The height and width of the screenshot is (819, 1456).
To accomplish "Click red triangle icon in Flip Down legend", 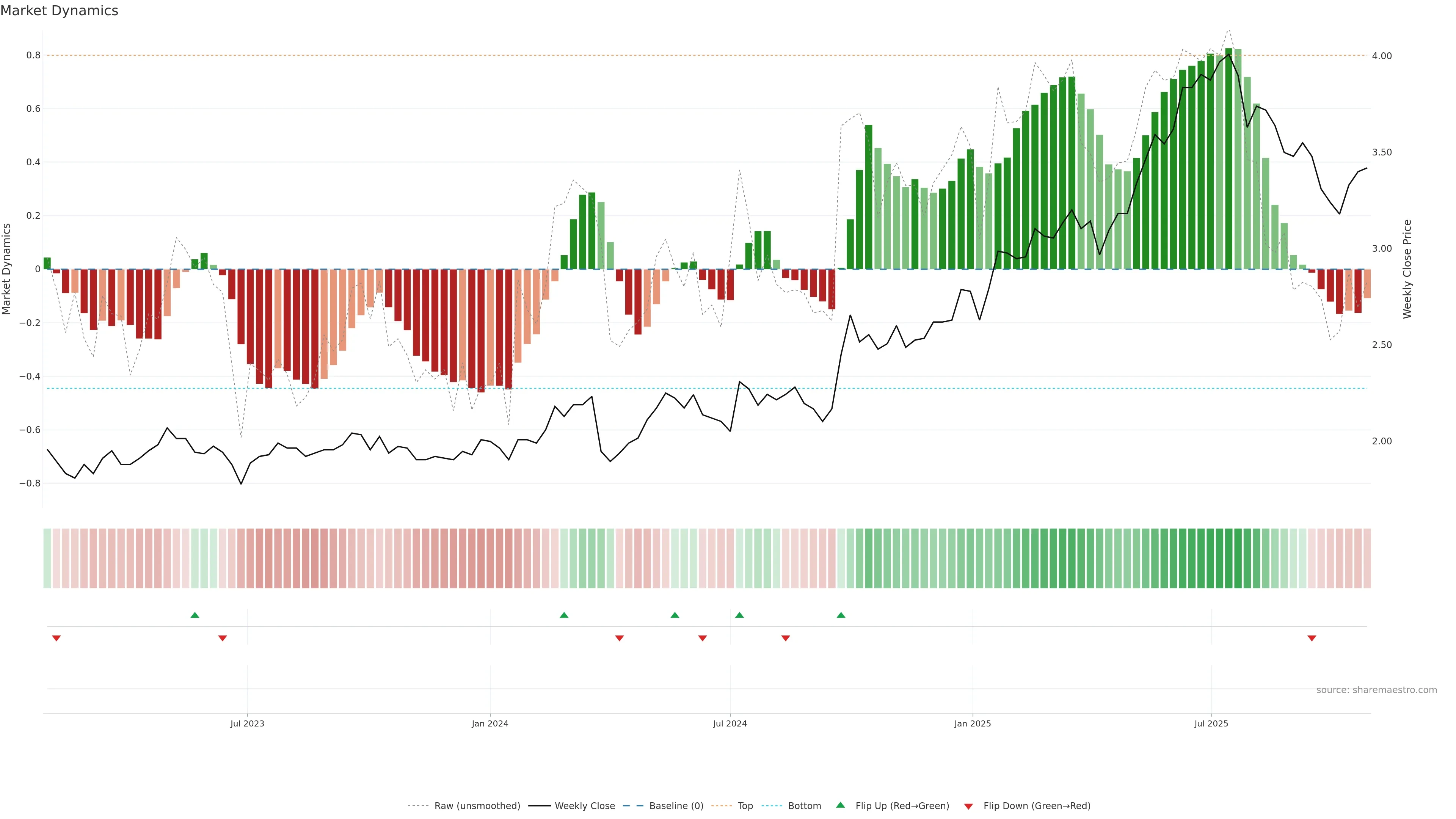I will click(x=968, y=806).
